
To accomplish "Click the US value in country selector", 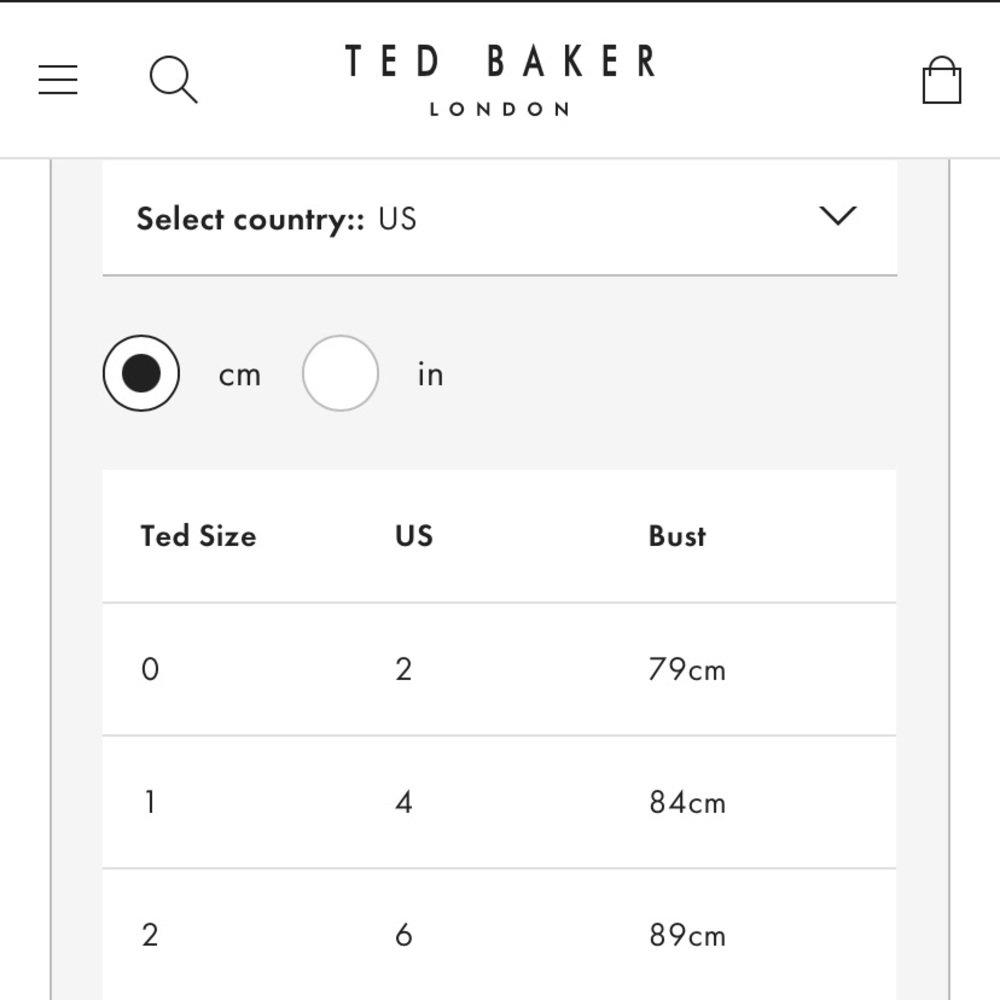I will point(397,219).
